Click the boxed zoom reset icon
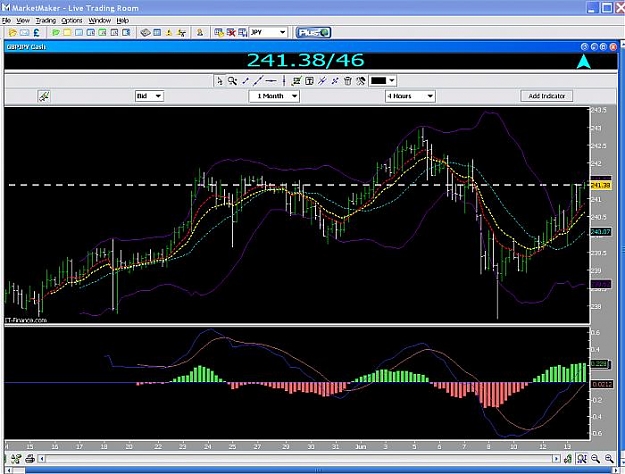This screenshot has height=474, width=625. pyautogui.click(x=582, y=459)
